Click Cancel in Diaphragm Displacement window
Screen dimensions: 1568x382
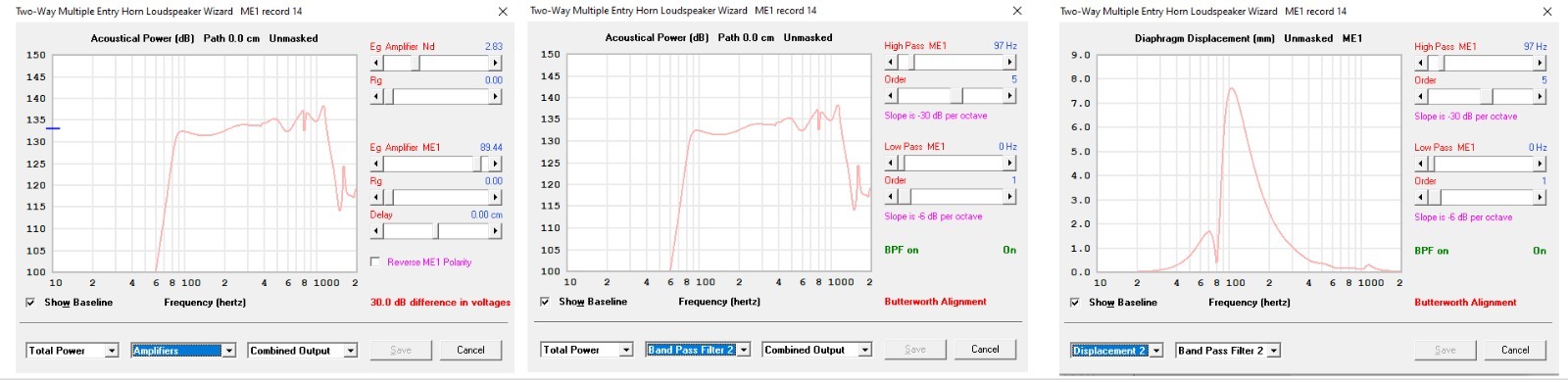pos(1515,350)
